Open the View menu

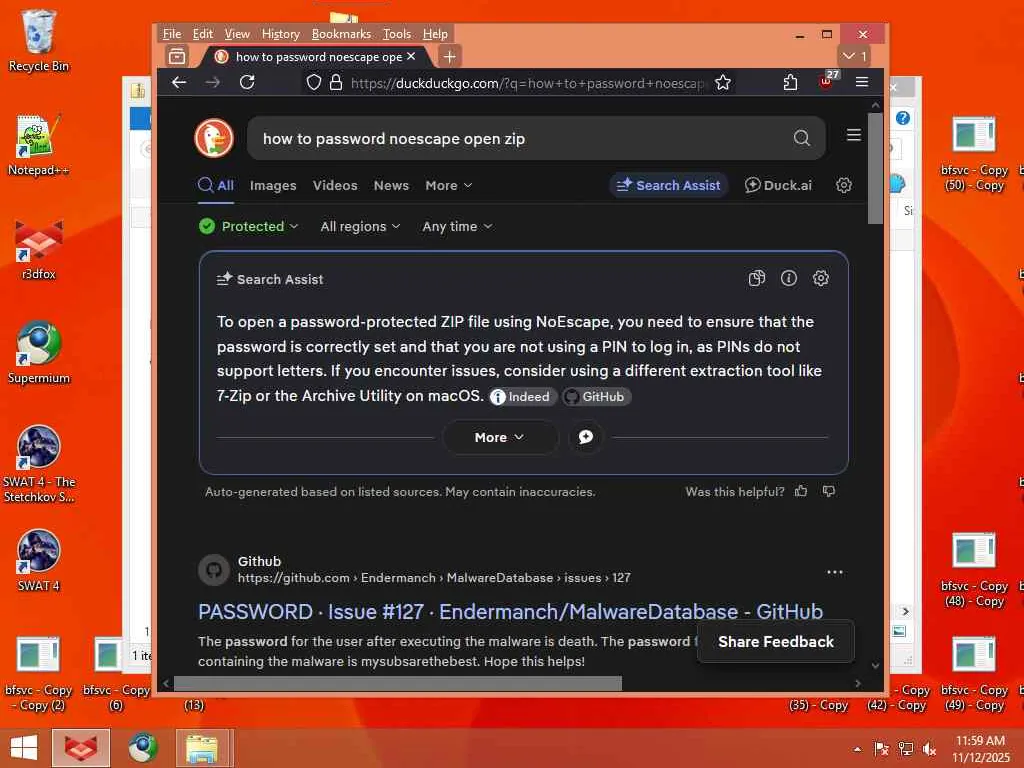237,34
